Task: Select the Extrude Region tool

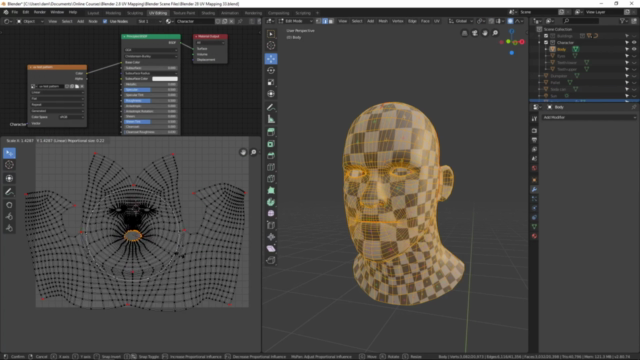Action: click(x=271, y=132)
